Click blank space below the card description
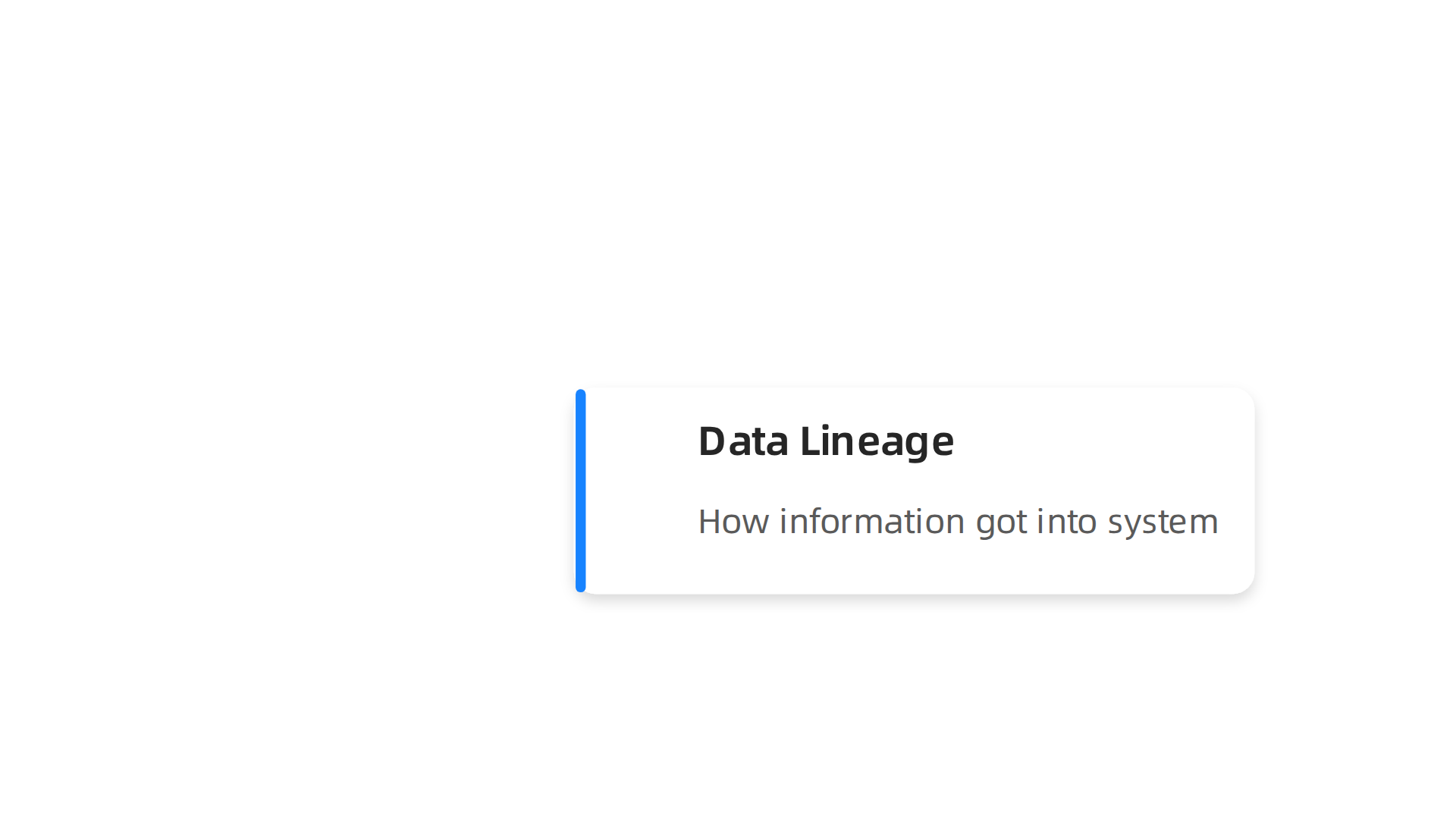The image size is (1456, 819). coord(958,566)
